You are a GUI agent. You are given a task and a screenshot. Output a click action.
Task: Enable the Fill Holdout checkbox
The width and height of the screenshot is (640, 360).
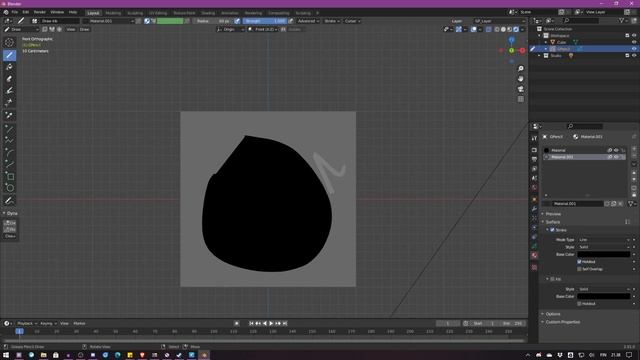click(580, 304)
